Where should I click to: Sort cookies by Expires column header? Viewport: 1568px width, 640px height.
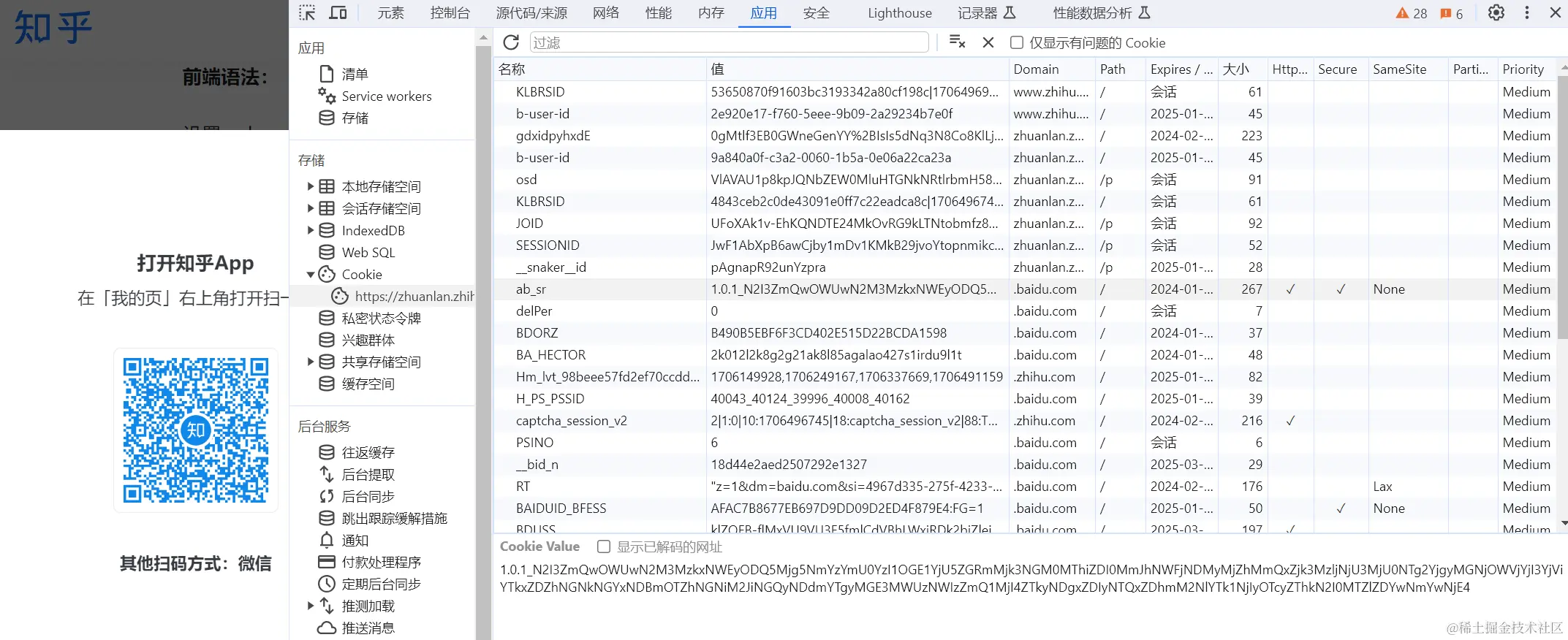[1181, 69]
